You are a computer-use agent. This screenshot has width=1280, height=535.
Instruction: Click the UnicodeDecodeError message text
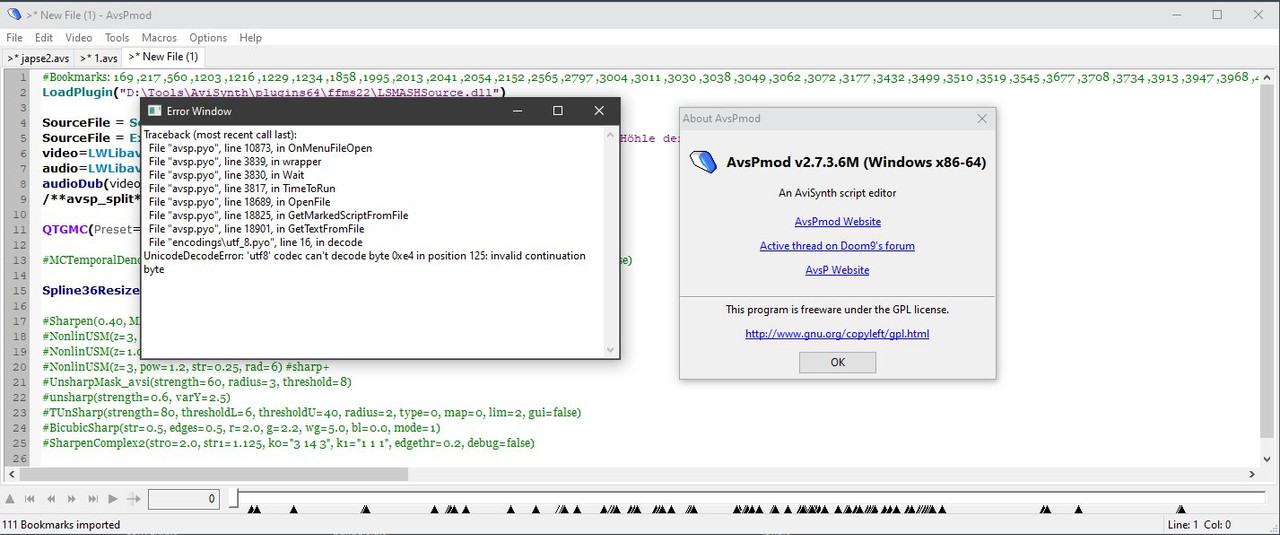point(365,262)
